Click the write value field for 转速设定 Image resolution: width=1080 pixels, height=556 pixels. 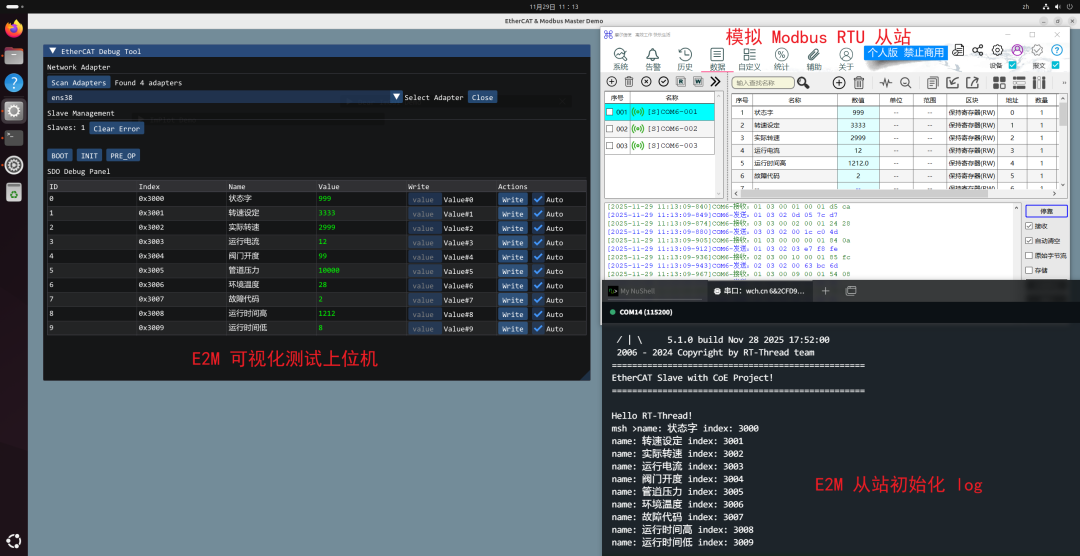(423, 214)
